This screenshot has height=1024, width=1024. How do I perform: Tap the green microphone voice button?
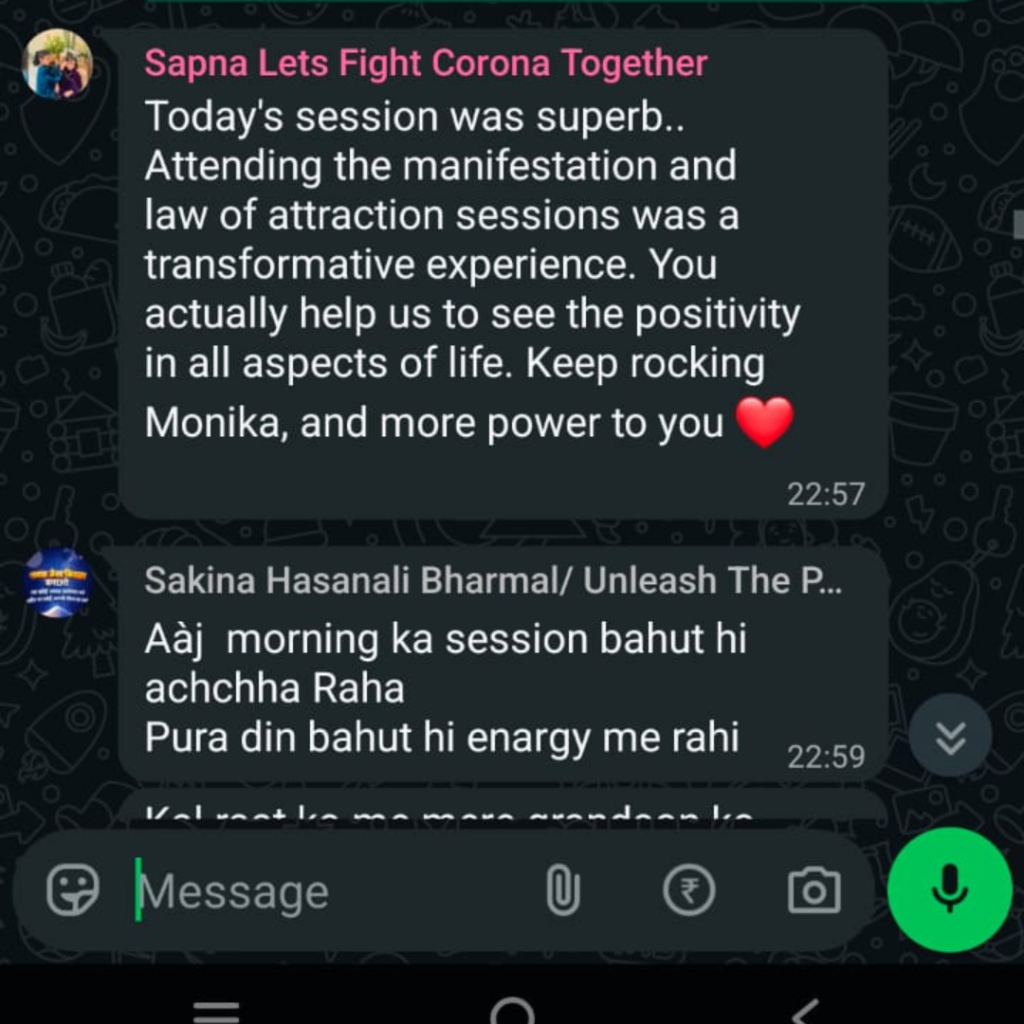[950, 889]
